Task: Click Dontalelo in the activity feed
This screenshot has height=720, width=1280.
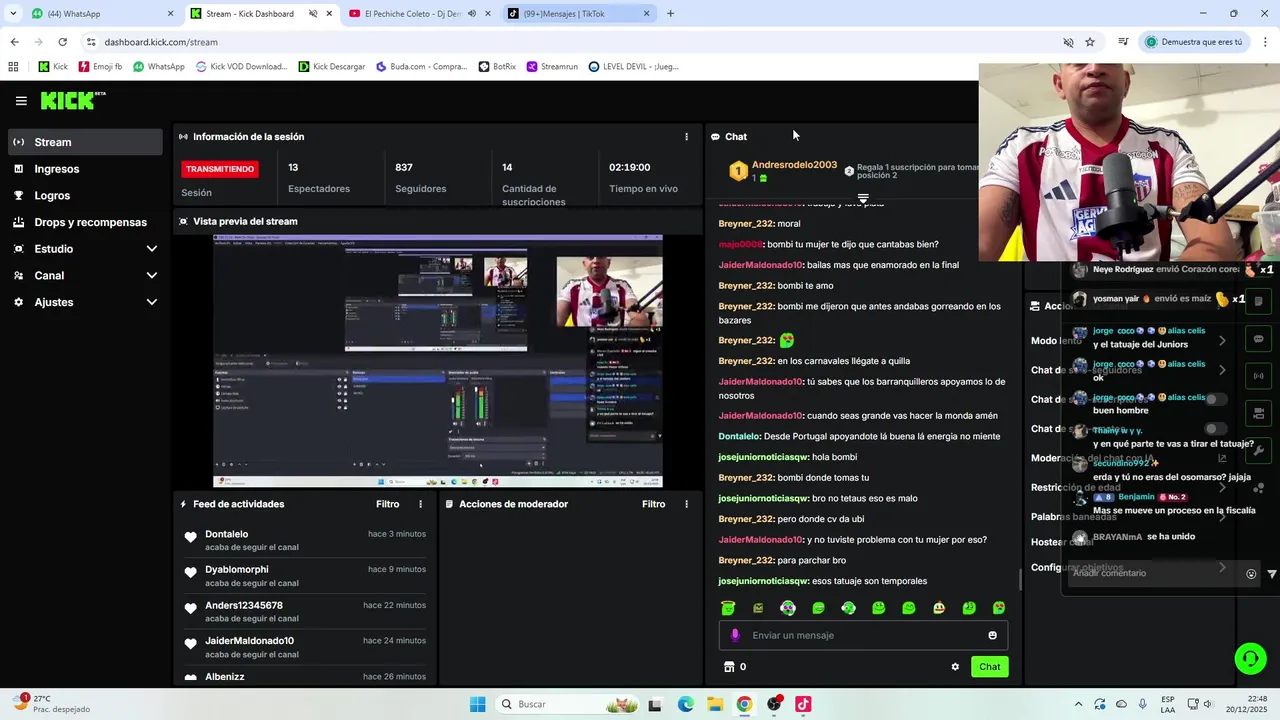Action: [x=226, y=534]
